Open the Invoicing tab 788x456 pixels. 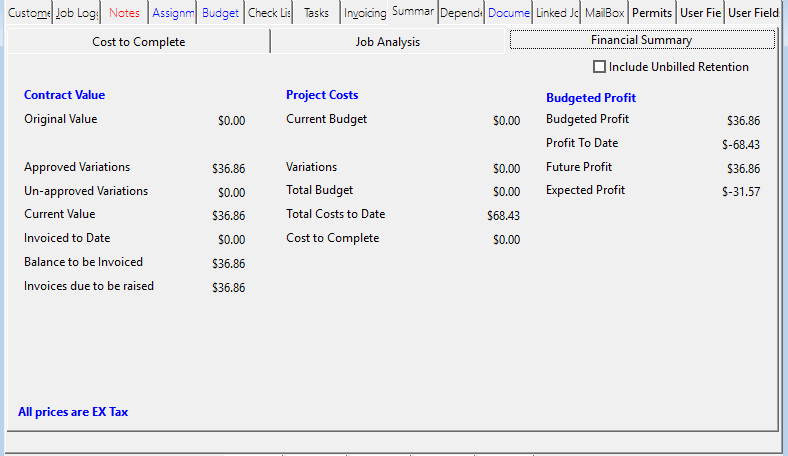coord(364,13)
